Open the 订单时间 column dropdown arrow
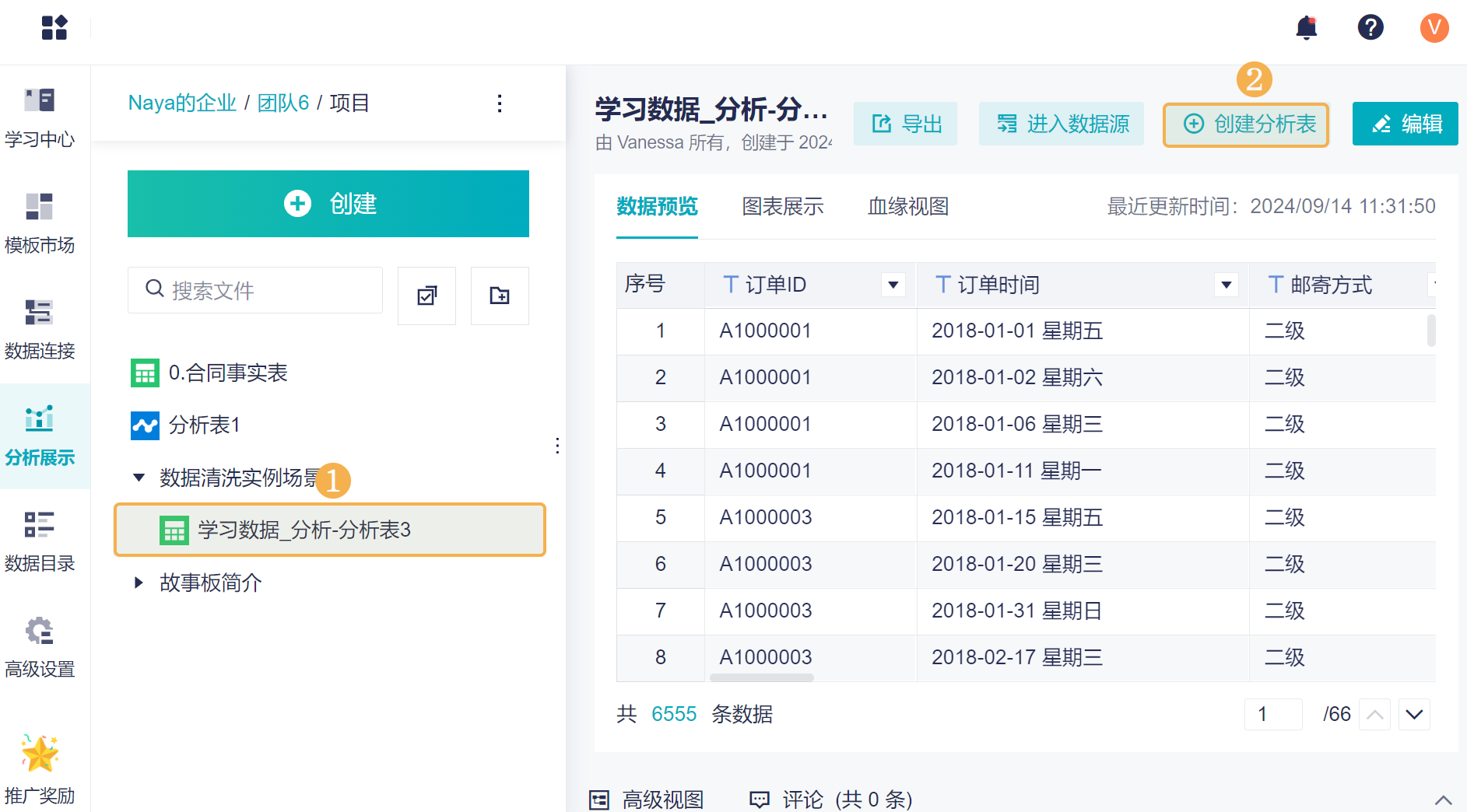The width and height of the screenshot is (1467, 812). [1226, 285]
